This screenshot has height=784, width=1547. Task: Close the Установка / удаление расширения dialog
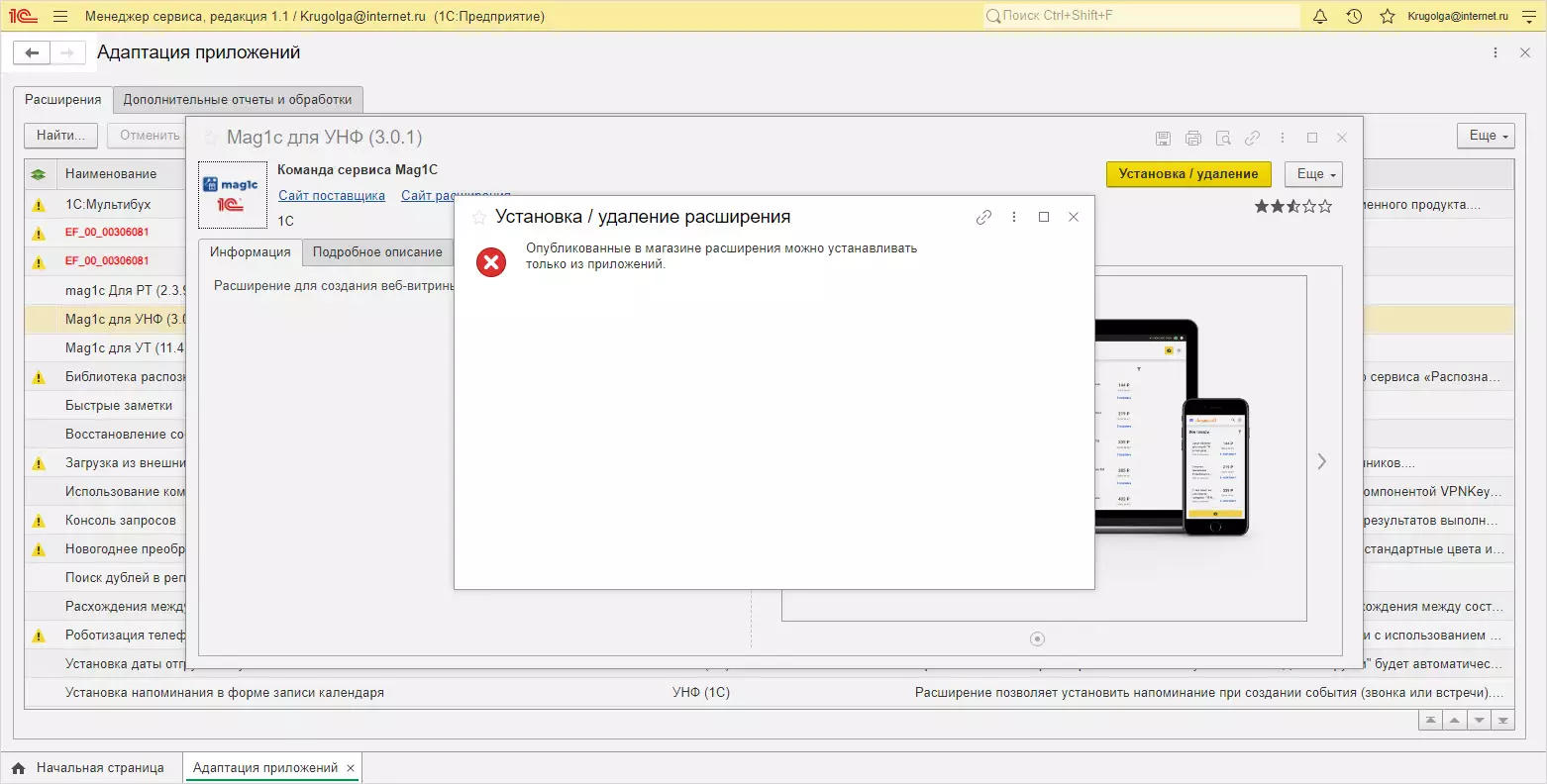tap(1073, 218)
